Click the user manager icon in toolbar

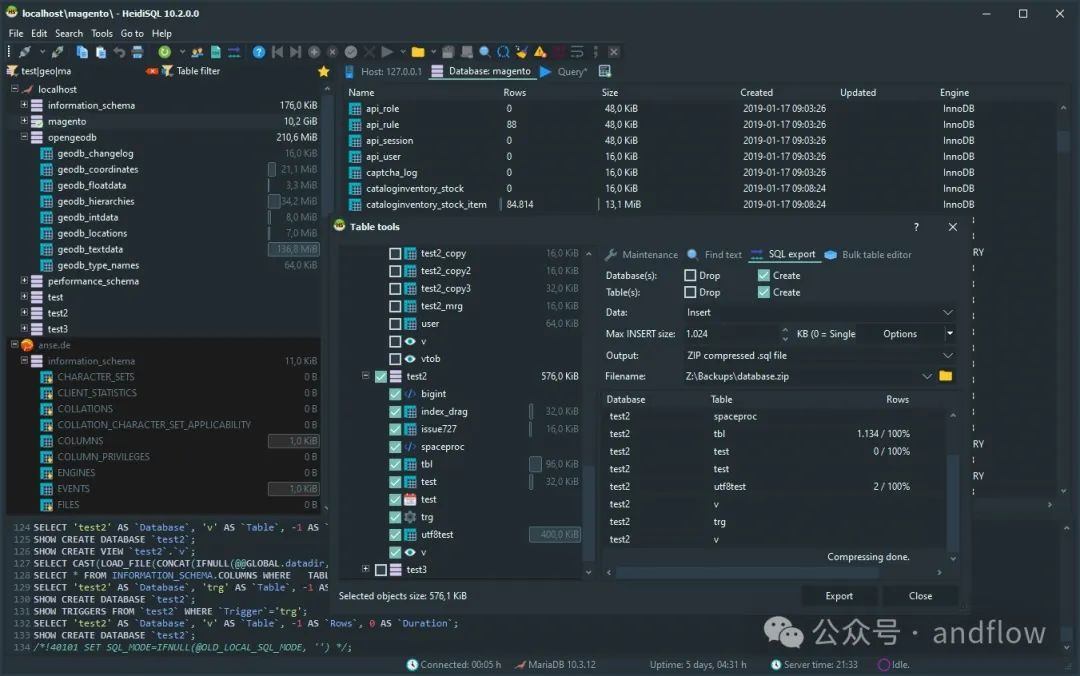click(x=197, y=52)
